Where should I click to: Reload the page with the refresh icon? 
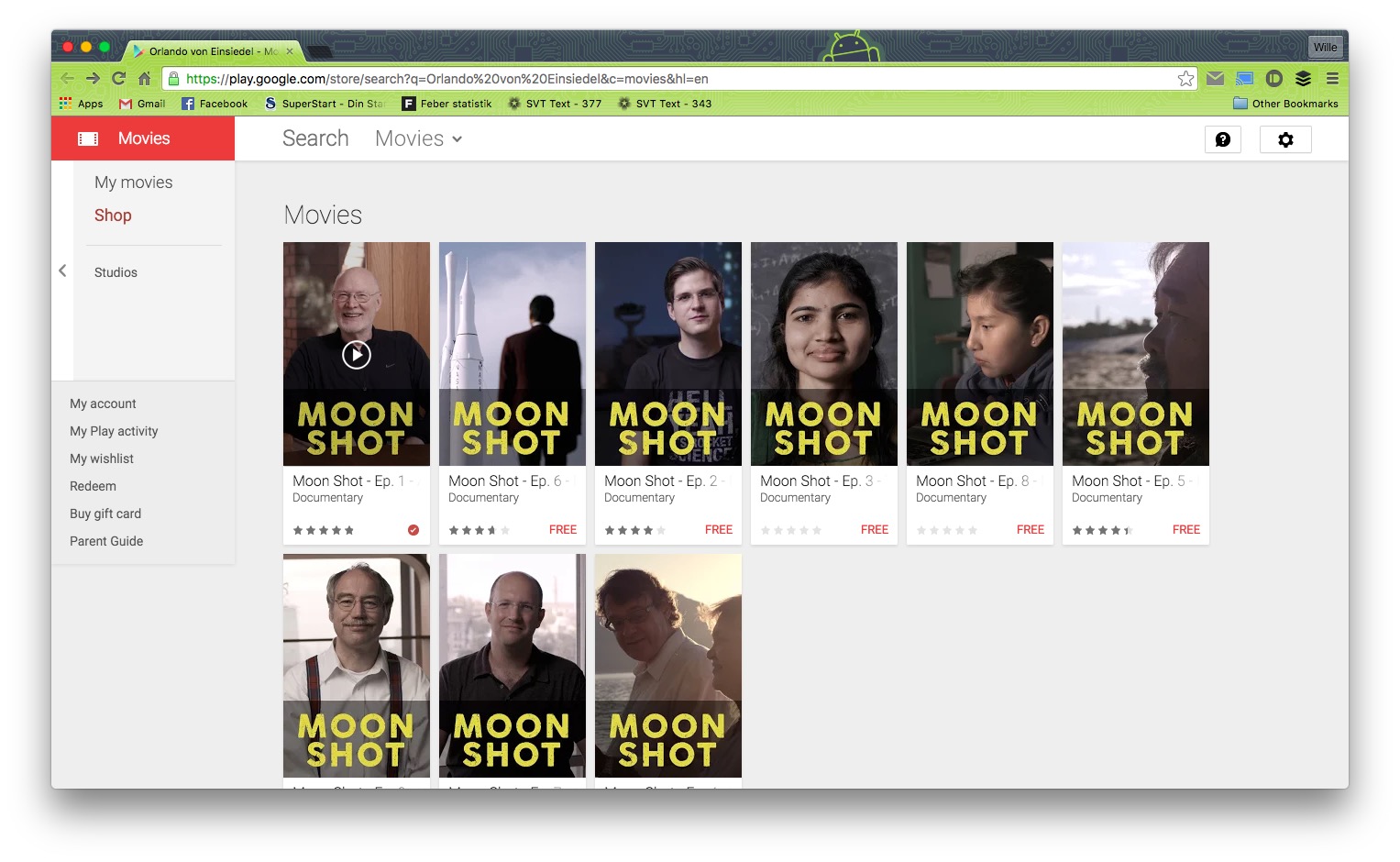click(x=118, y=79)
